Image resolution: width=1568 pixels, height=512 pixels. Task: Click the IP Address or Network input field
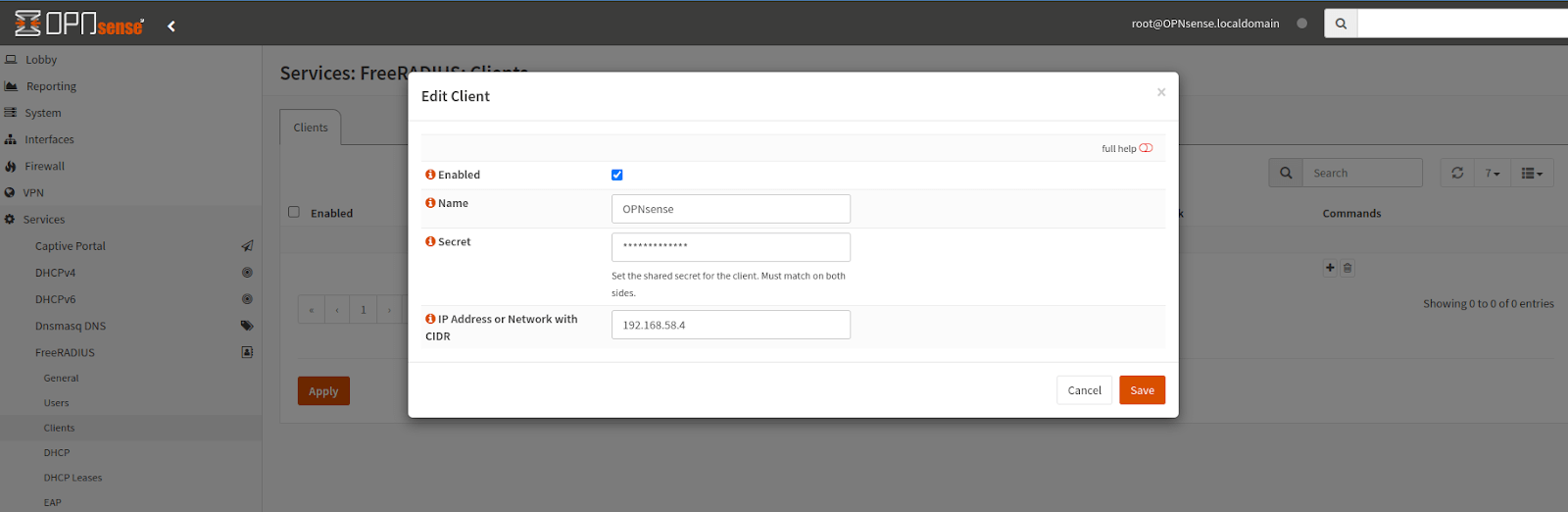[x=730, y=325]
